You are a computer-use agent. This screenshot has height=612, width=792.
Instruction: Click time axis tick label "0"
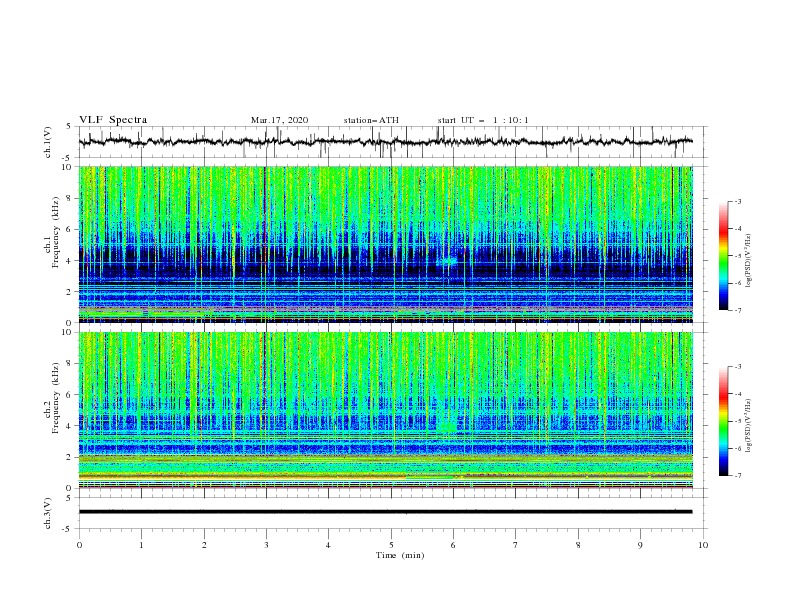coord(79,545)
